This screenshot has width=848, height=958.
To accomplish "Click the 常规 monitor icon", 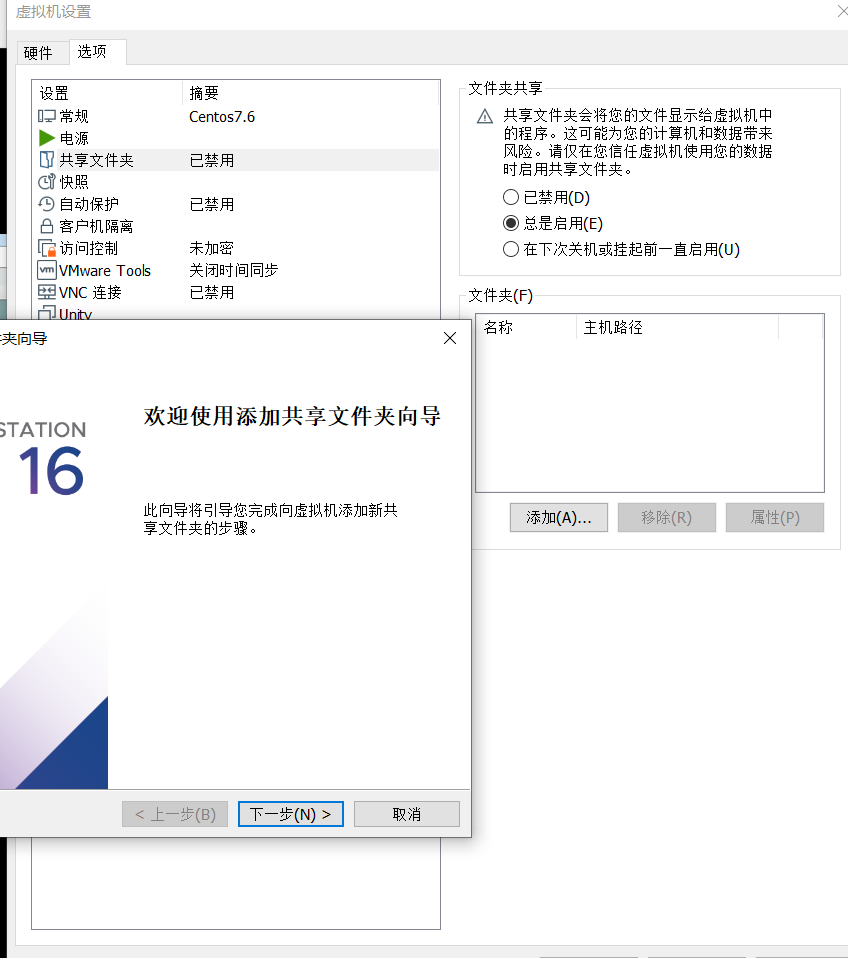I will click(46, 116).
